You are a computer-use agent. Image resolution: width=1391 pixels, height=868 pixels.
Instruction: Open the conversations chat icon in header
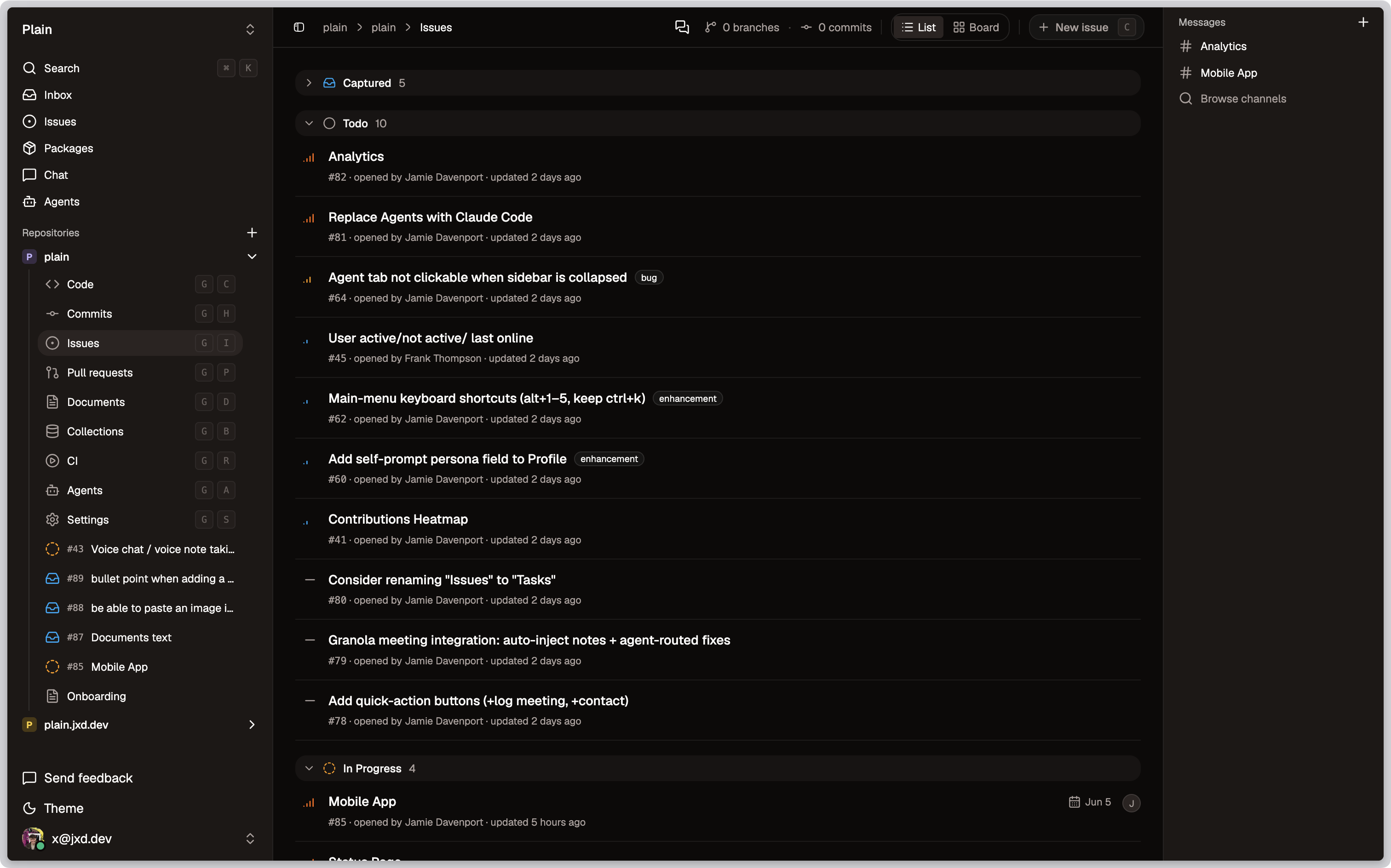[682, 28]
